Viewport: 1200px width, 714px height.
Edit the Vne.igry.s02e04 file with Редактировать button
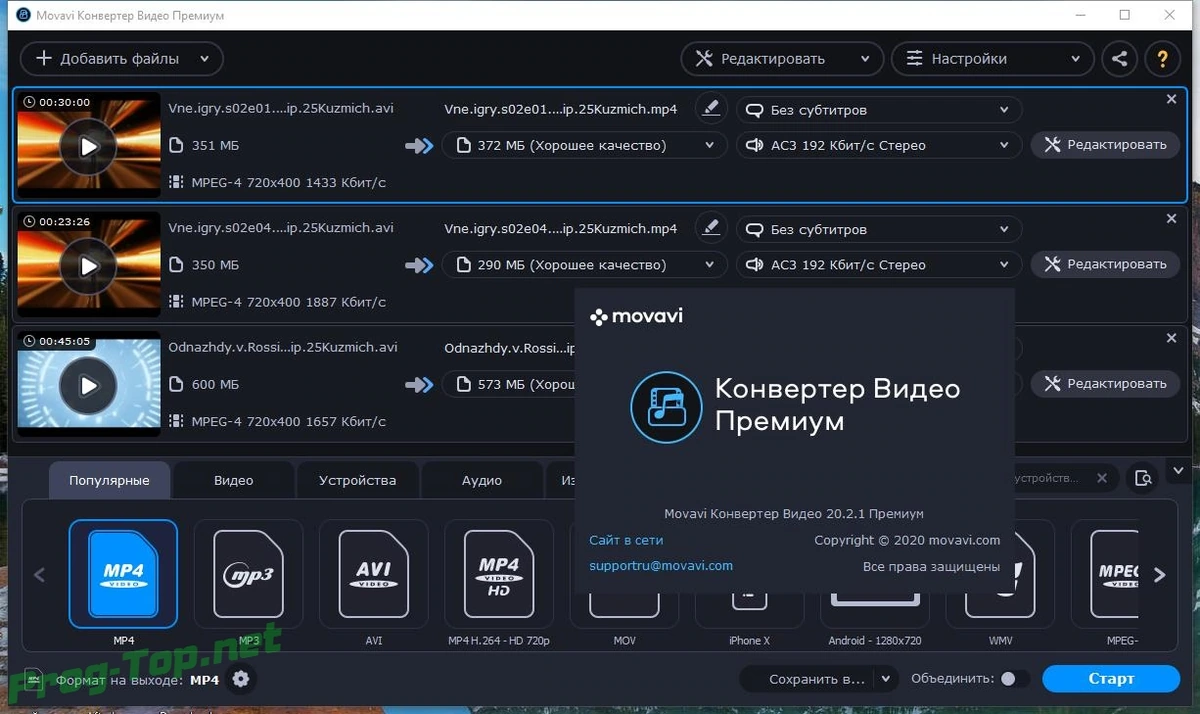point(1105,264)
